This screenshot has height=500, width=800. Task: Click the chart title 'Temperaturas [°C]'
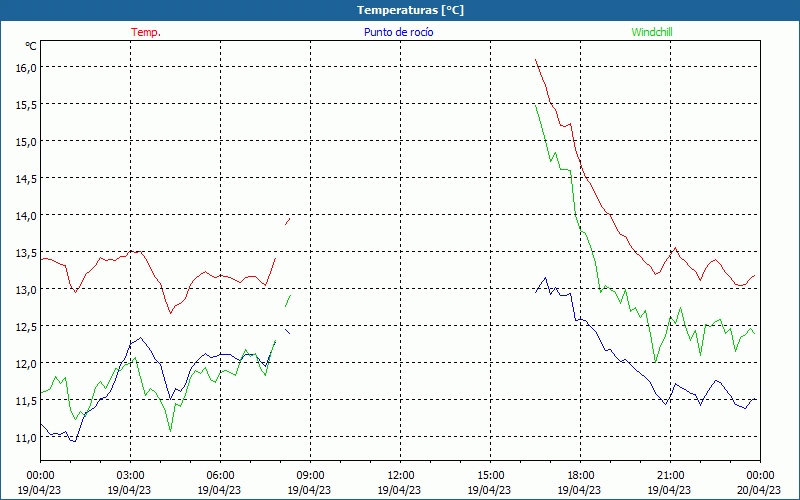tap(410, 10)
